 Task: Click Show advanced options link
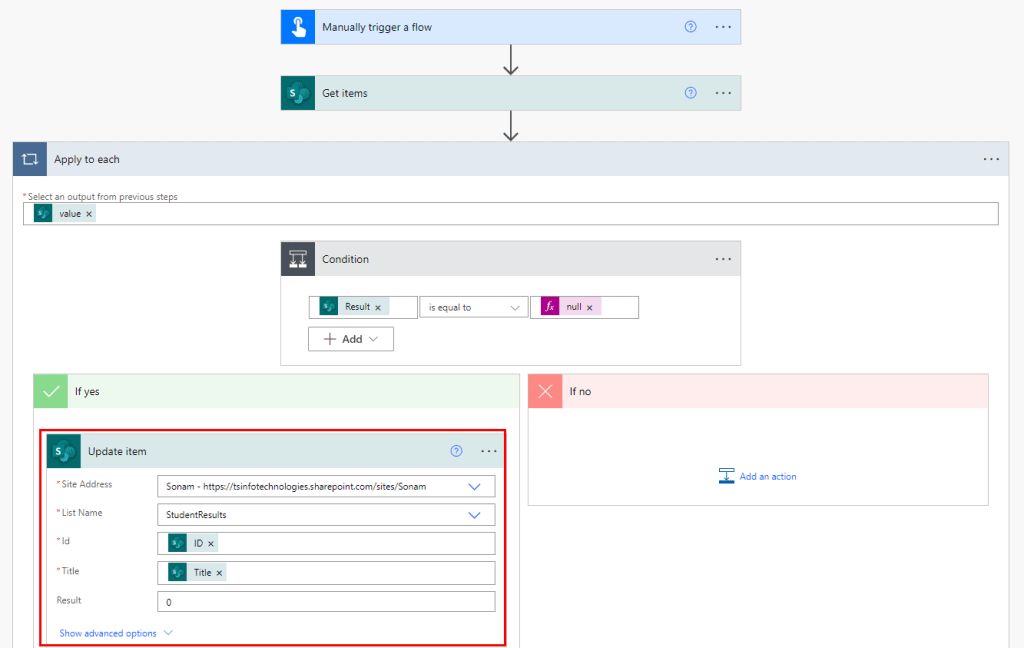tap(108, 633)
